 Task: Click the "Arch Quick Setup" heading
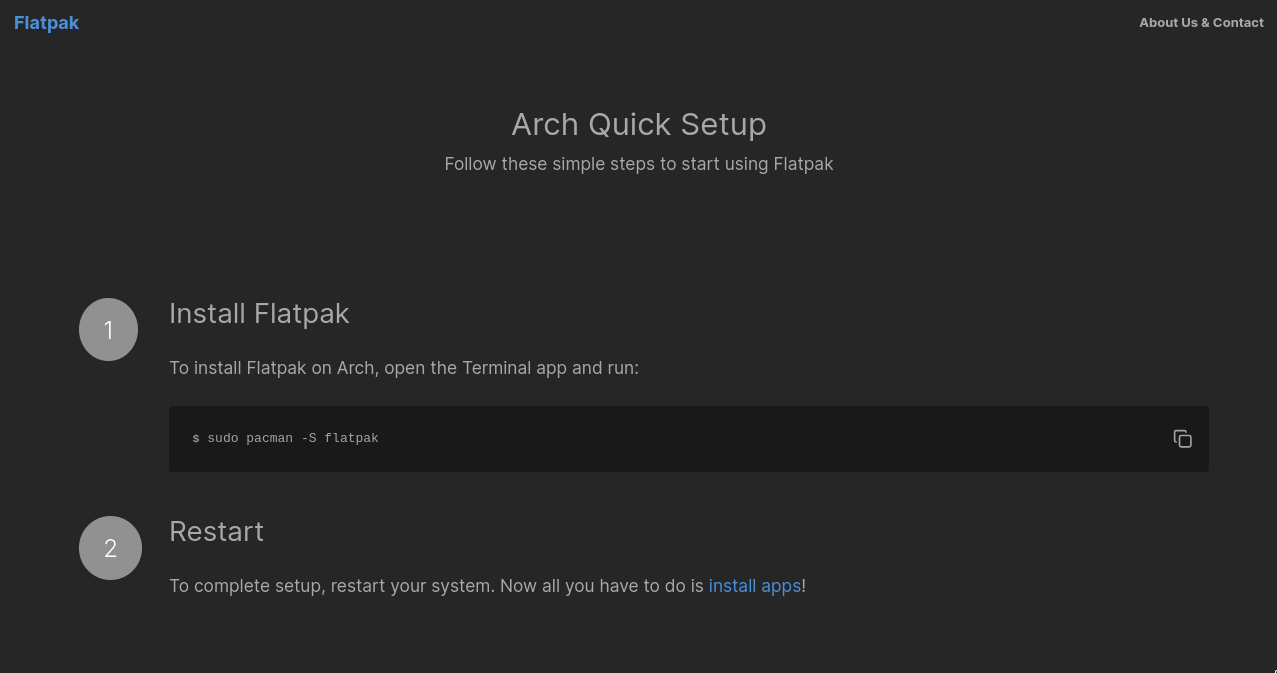pos(639,124)
